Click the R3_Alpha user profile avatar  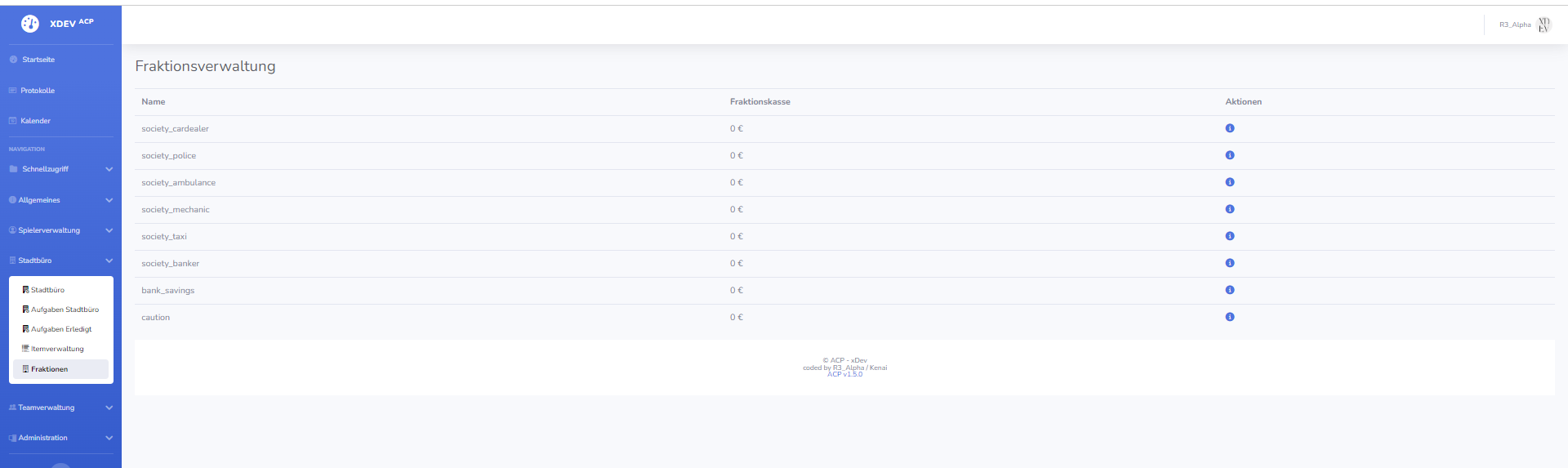click(x=1543, y=25)
